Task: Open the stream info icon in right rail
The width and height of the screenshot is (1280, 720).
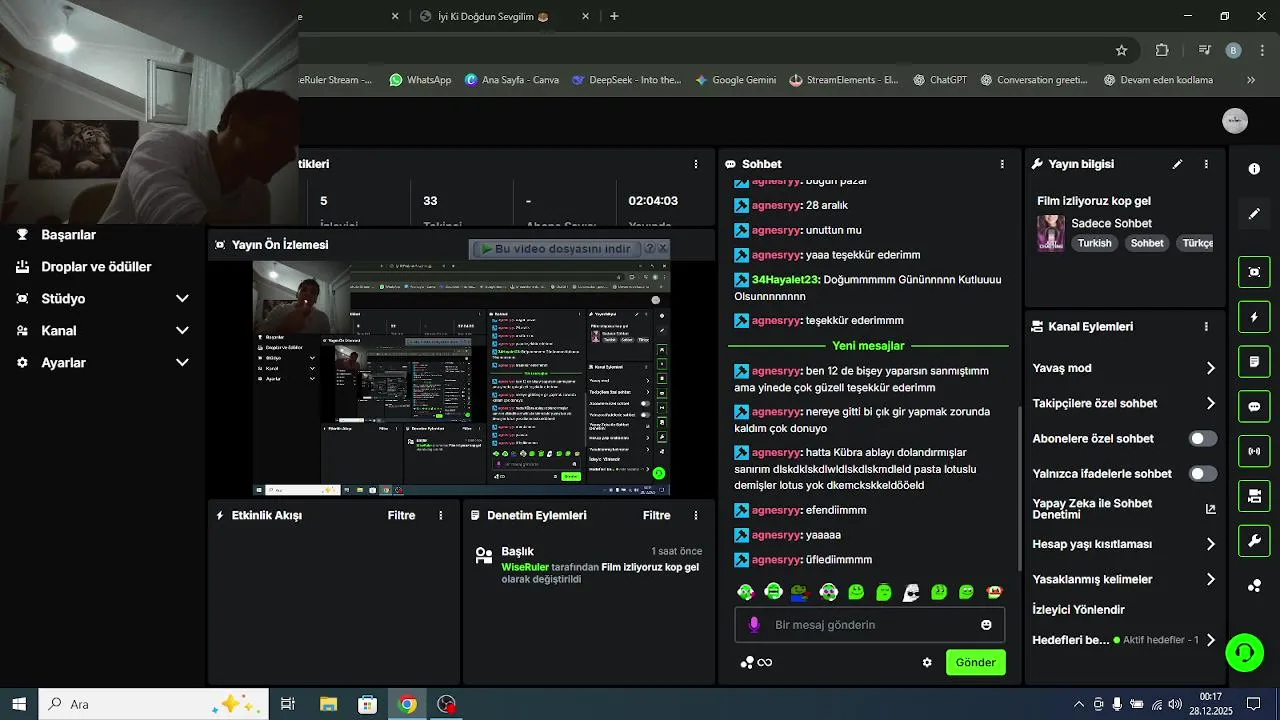Action: (1254, 169)
